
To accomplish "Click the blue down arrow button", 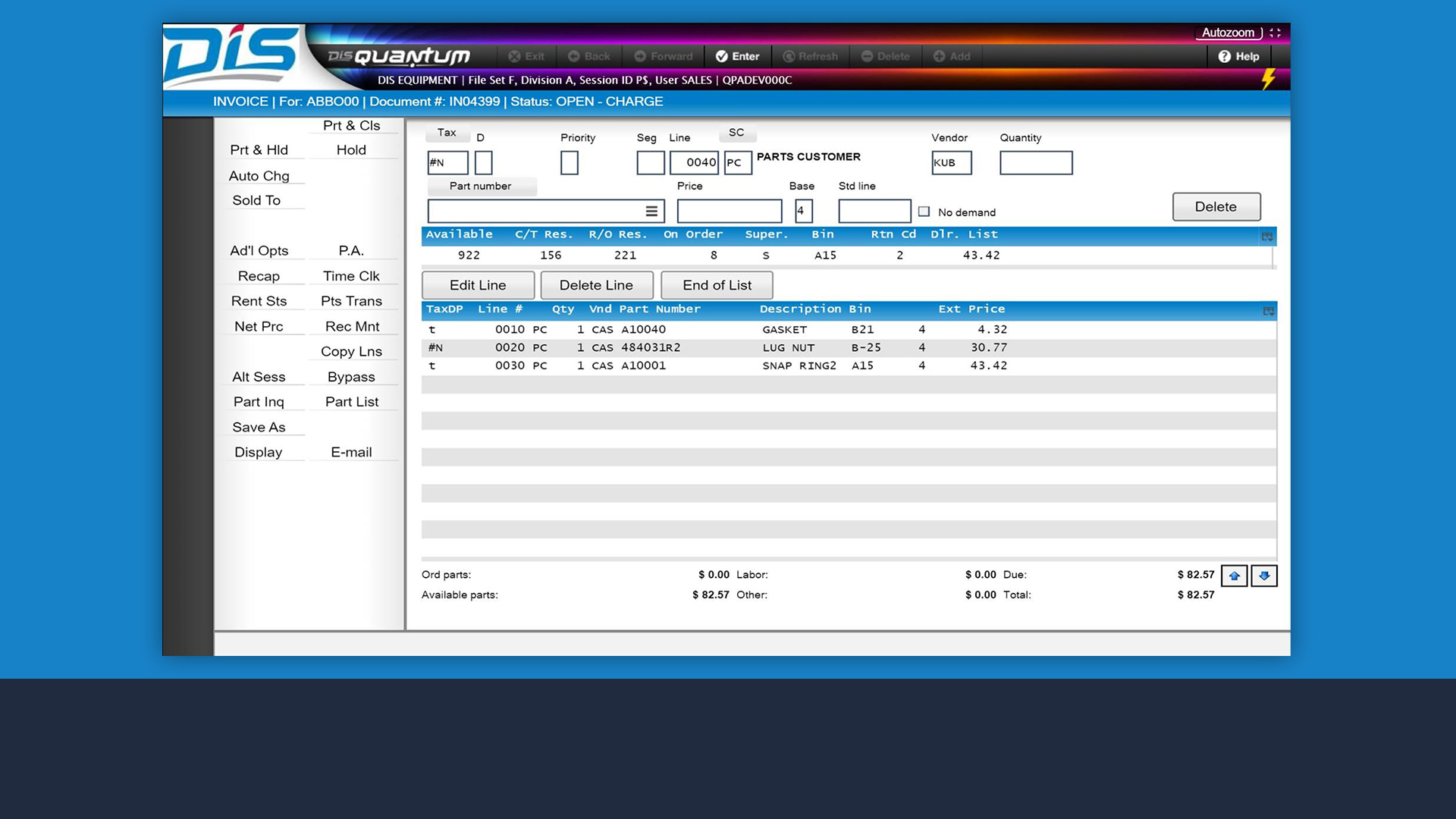I will [1264, 576].
